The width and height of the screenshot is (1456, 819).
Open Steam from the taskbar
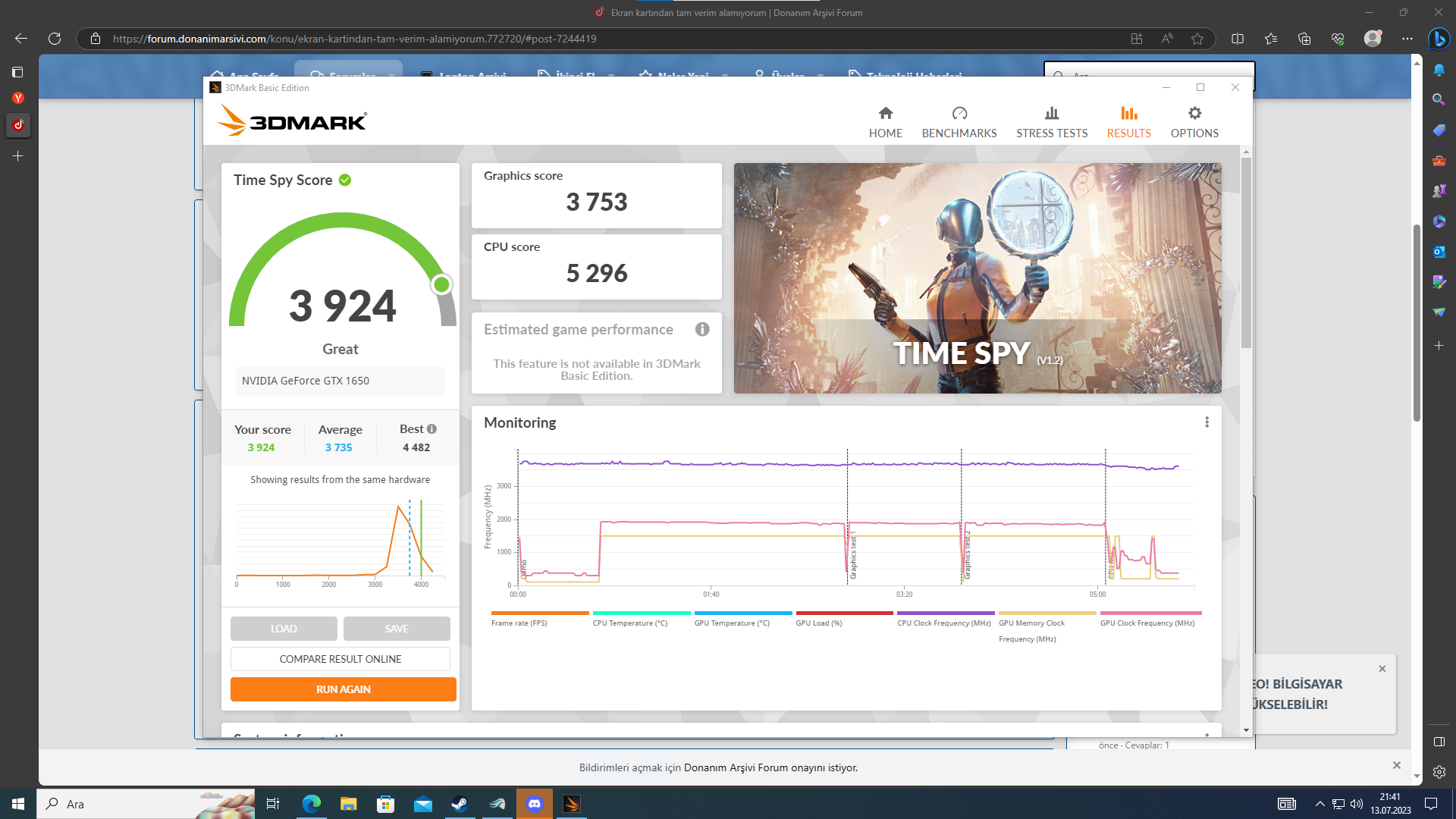click(x=460, y=804)
